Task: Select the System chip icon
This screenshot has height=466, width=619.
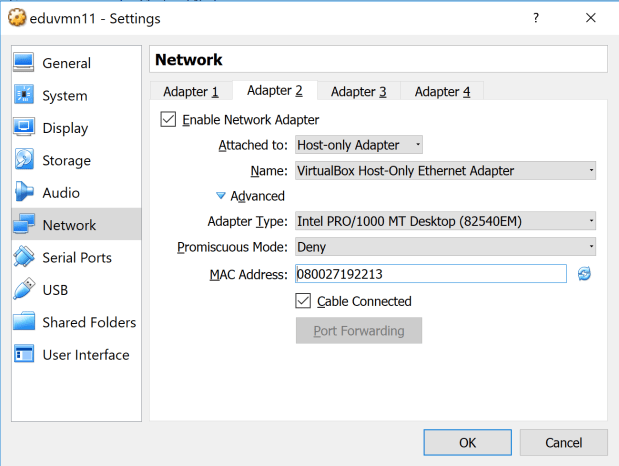Action: pos(25,96)
